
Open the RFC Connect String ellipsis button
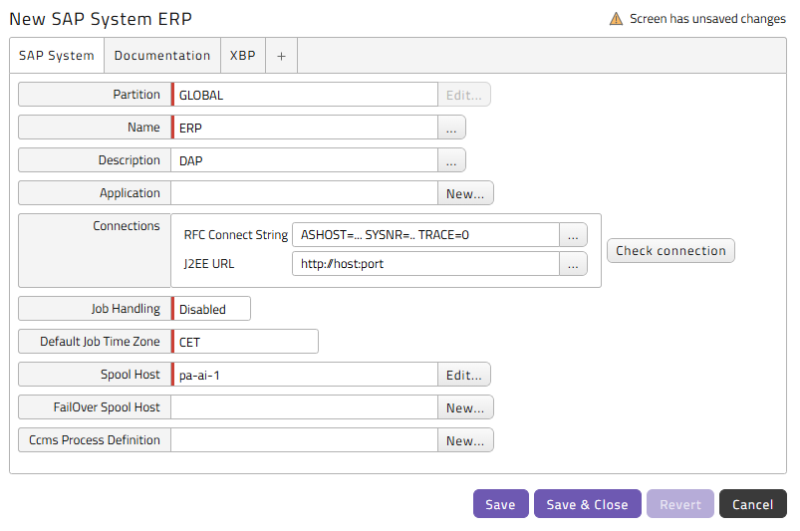click(573, 235)
